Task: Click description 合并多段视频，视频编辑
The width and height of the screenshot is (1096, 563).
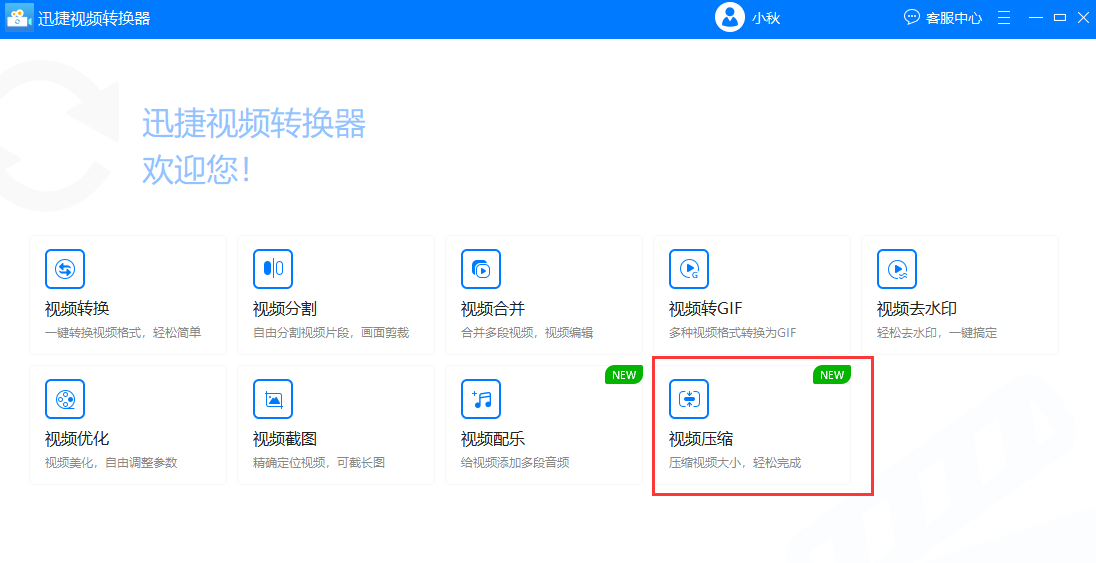Action: pos(527,333)
